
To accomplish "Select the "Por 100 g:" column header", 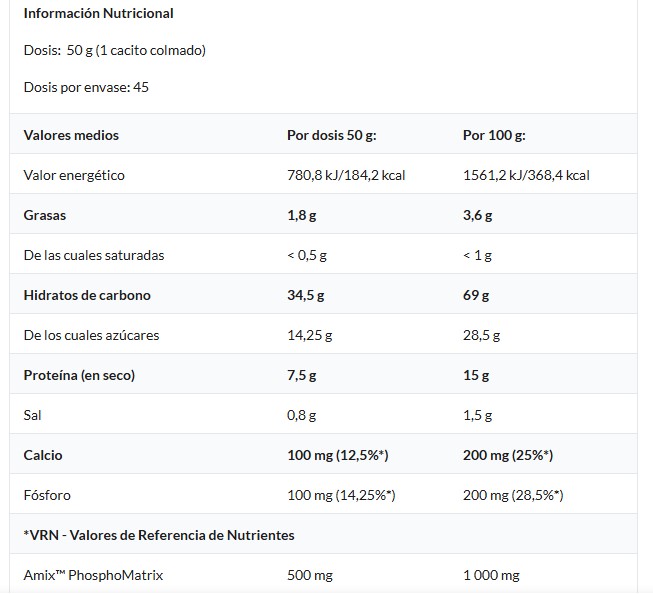I will tap(495, 135).
